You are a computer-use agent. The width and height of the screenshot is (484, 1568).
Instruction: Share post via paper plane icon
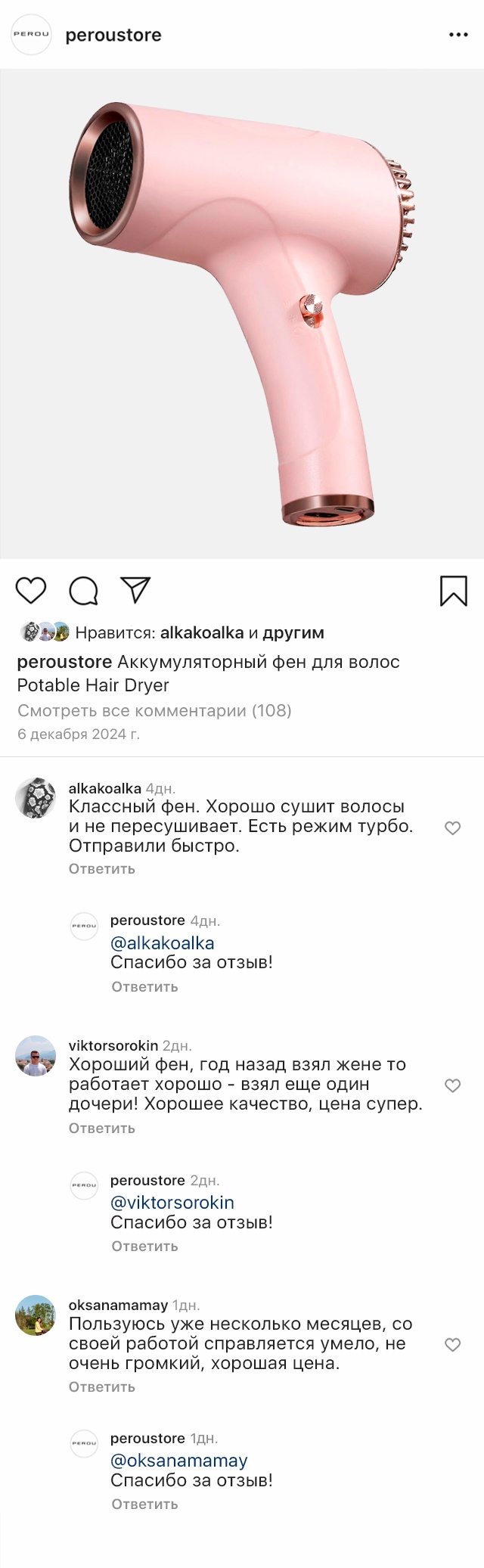coord(135,590)
